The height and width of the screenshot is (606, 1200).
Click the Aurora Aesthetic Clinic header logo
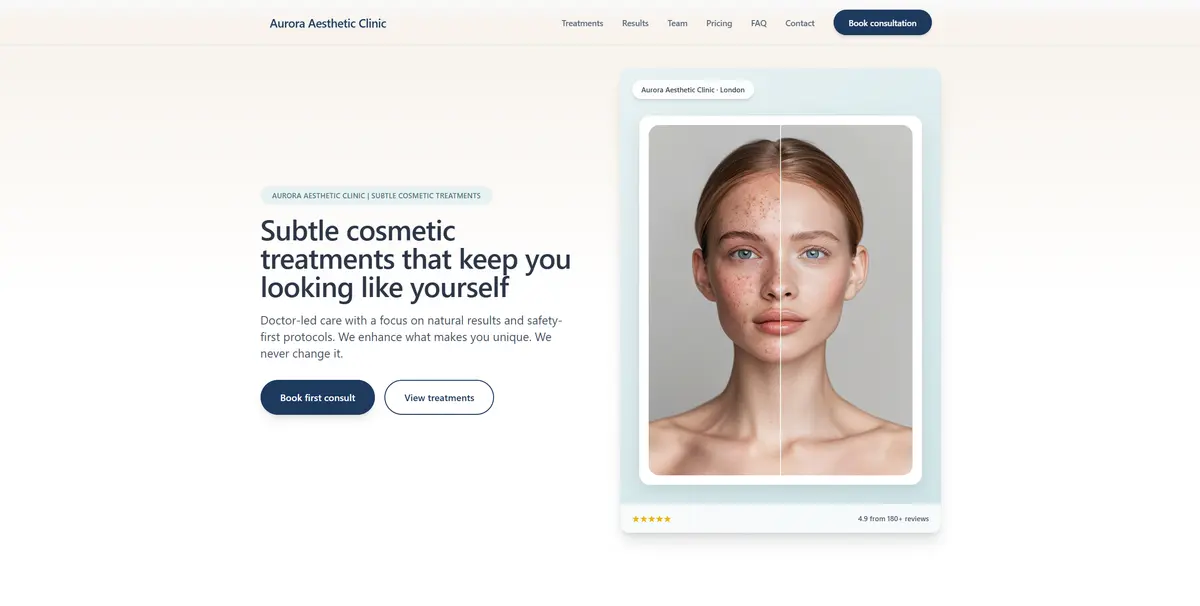pos(328,23)
